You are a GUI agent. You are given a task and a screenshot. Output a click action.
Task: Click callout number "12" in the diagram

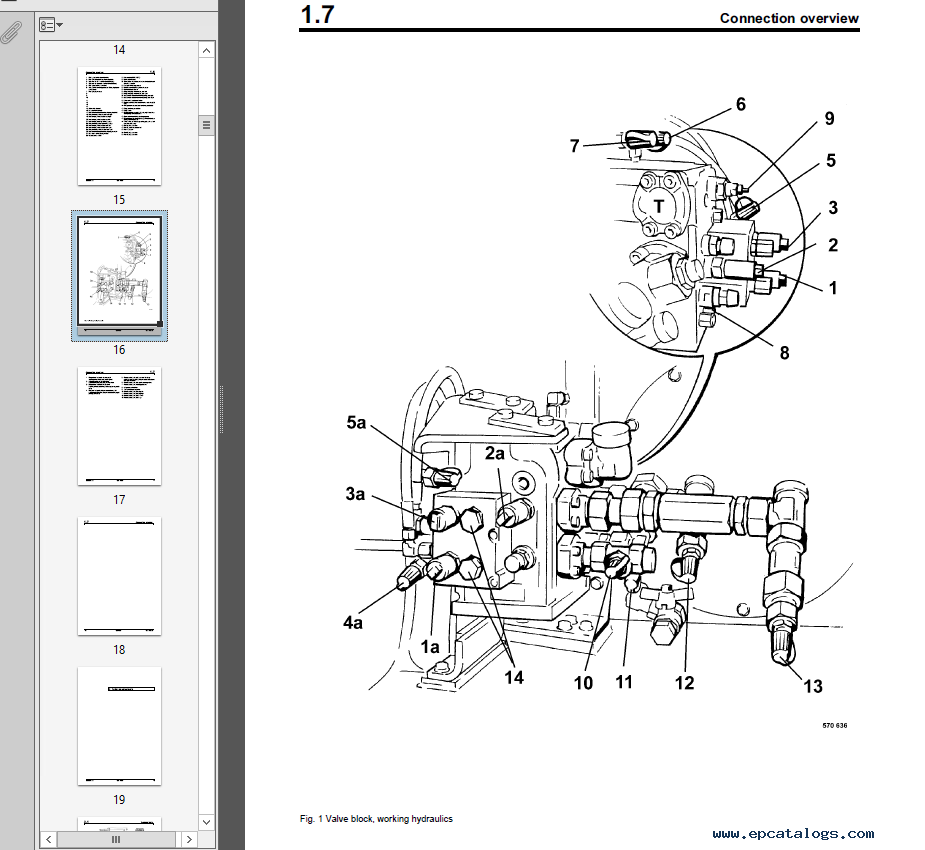[x=685, y=683]
